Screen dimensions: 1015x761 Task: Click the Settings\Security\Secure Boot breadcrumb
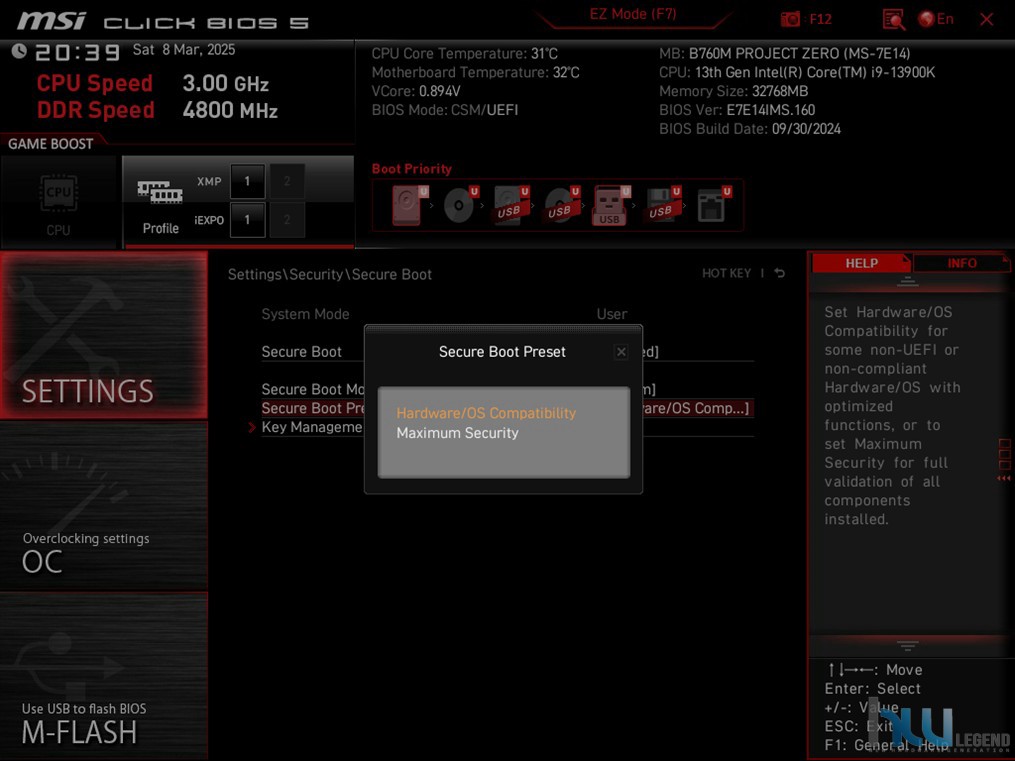329,274
